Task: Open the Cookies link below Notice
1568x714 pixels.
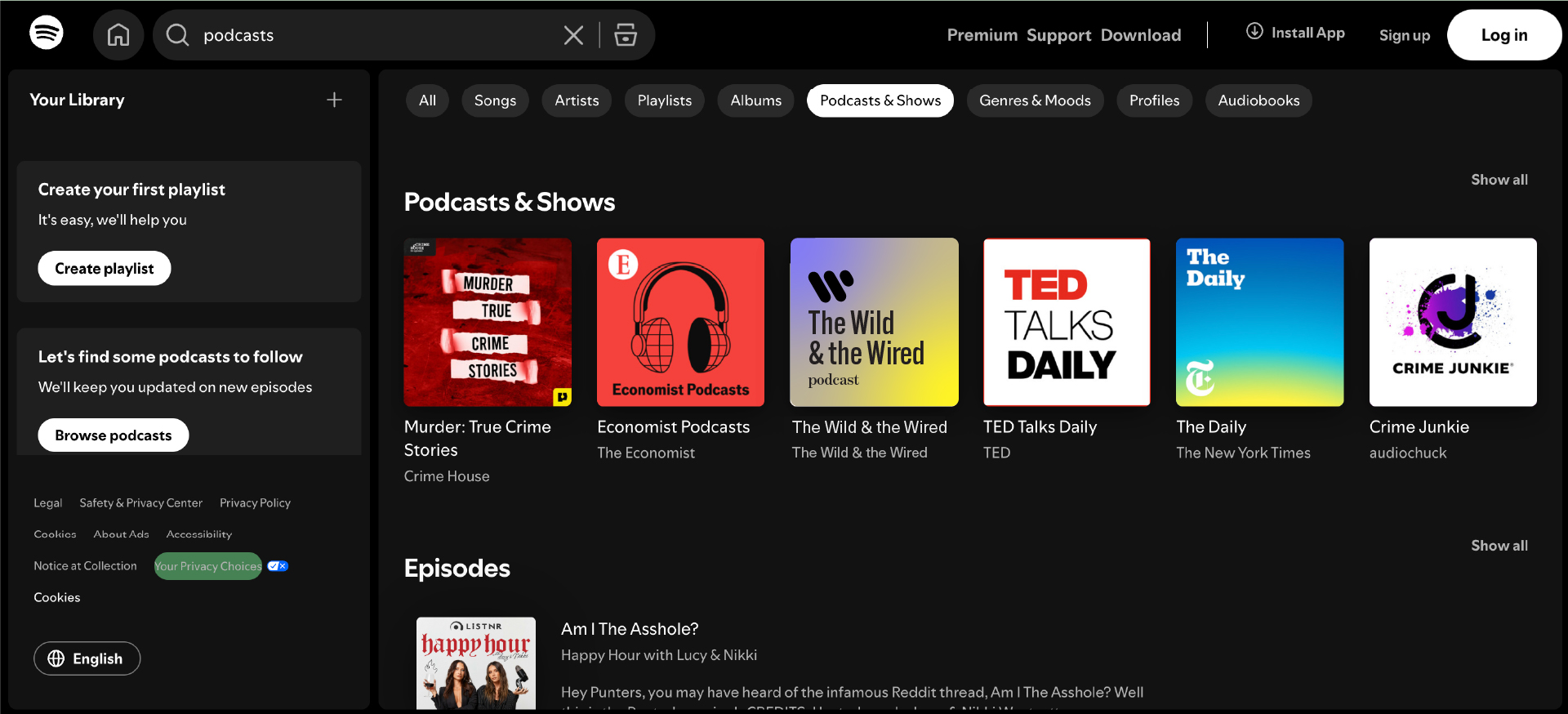Action: 57,597
